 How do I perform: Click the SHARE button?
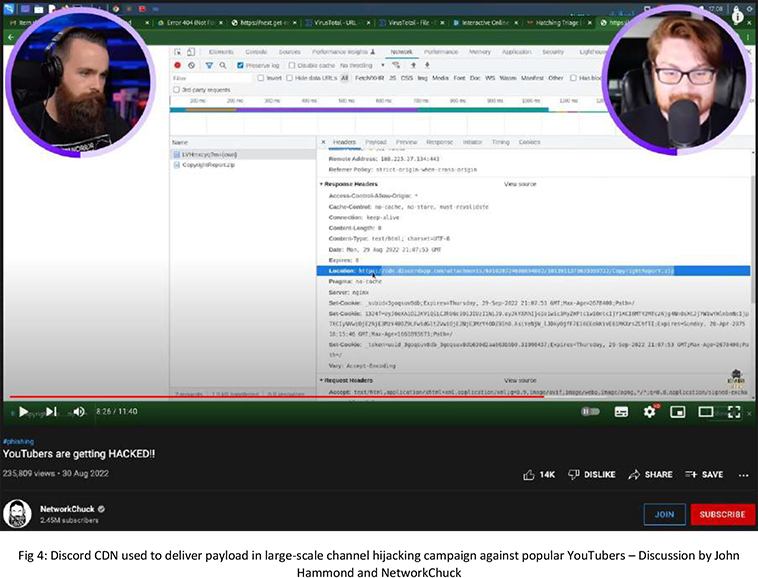[x=650, y=475]
